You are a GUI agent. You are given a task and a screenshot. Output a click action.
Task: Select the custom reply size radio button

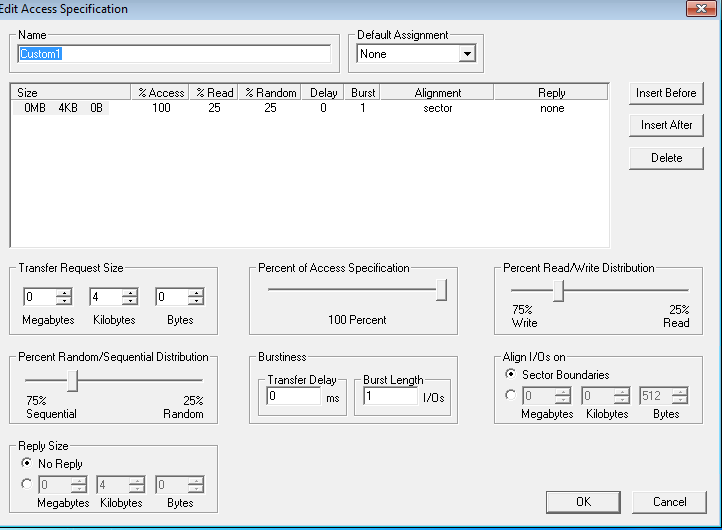pos(27,484)
